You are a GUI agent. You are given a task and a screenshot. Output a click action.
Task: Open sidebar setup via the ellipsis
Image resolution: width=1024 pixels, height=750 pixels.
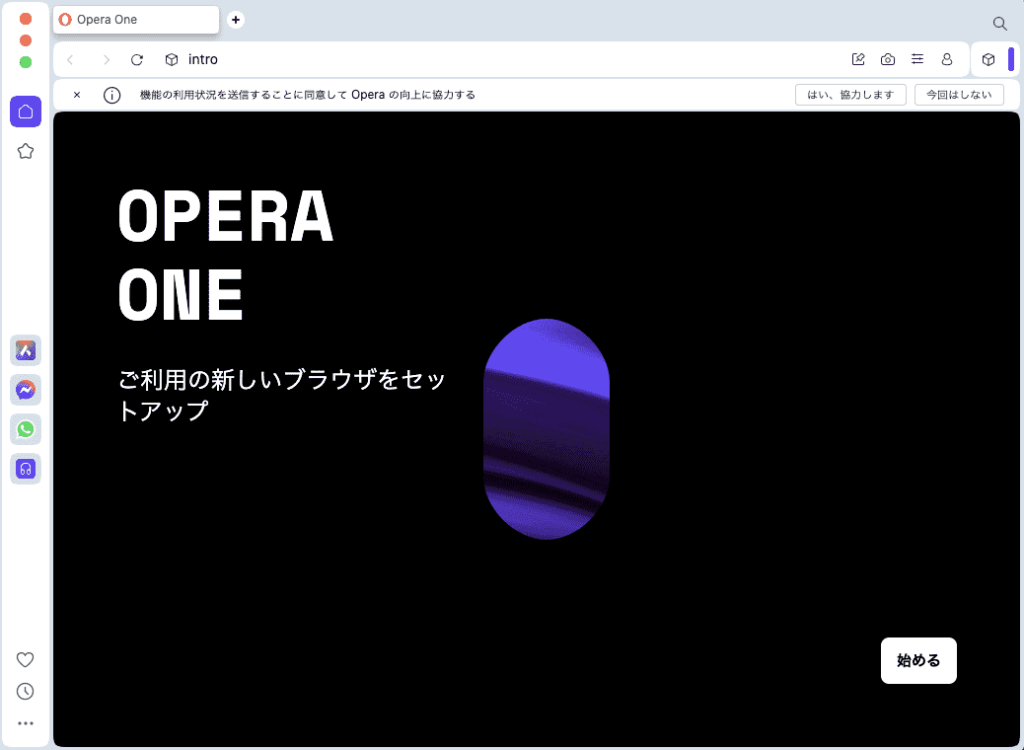coord(25,723)
